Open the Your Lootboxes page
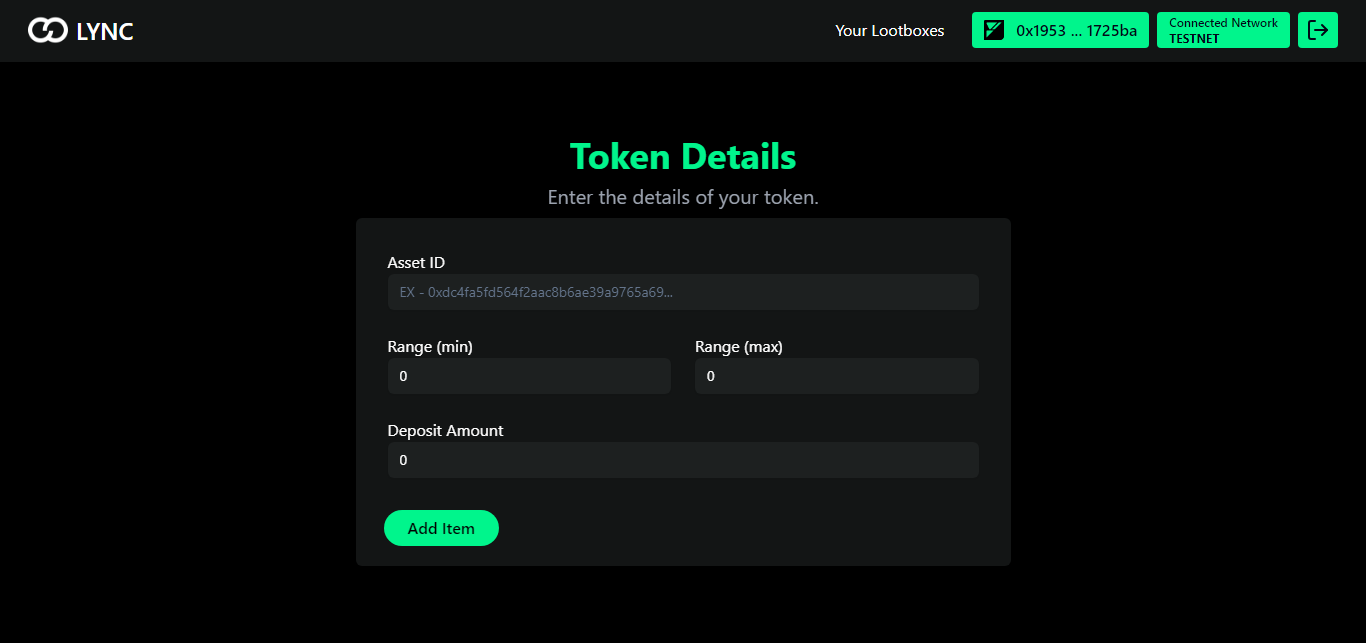The width and height of the screenshot is (1366, 643). click(890, 31)
